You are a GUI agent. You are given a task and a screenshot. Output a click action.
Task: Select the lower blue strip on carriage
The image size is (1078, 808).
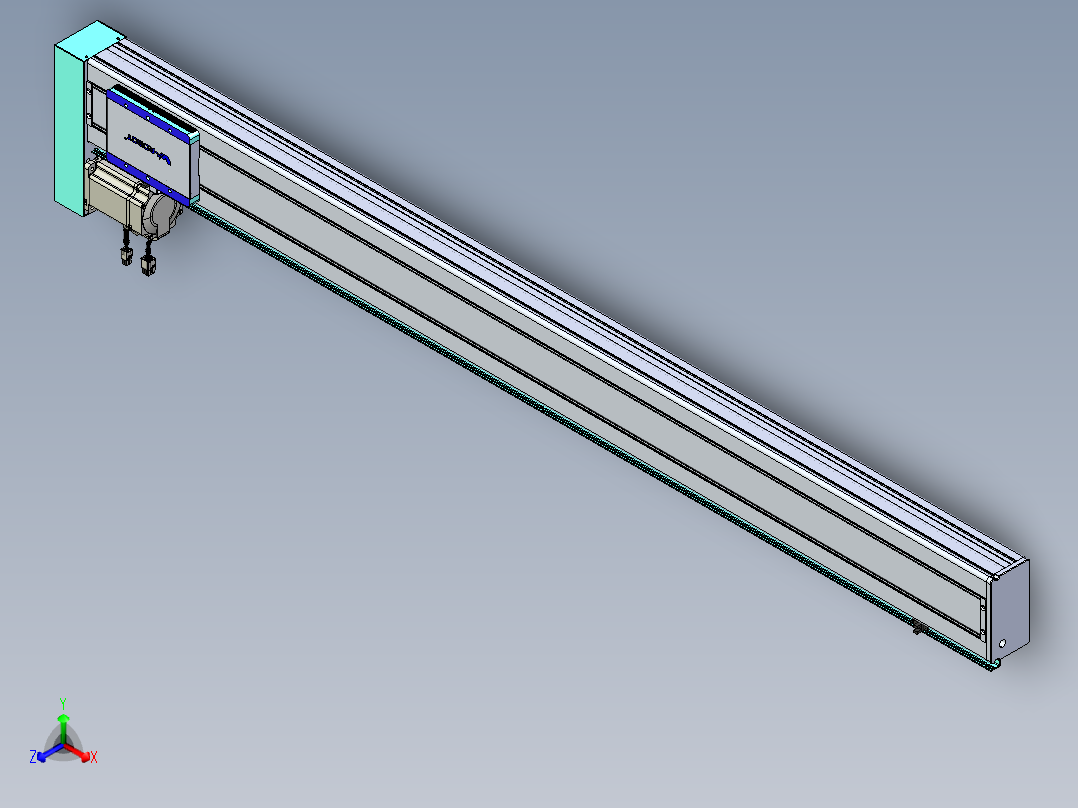coord(147,180)
